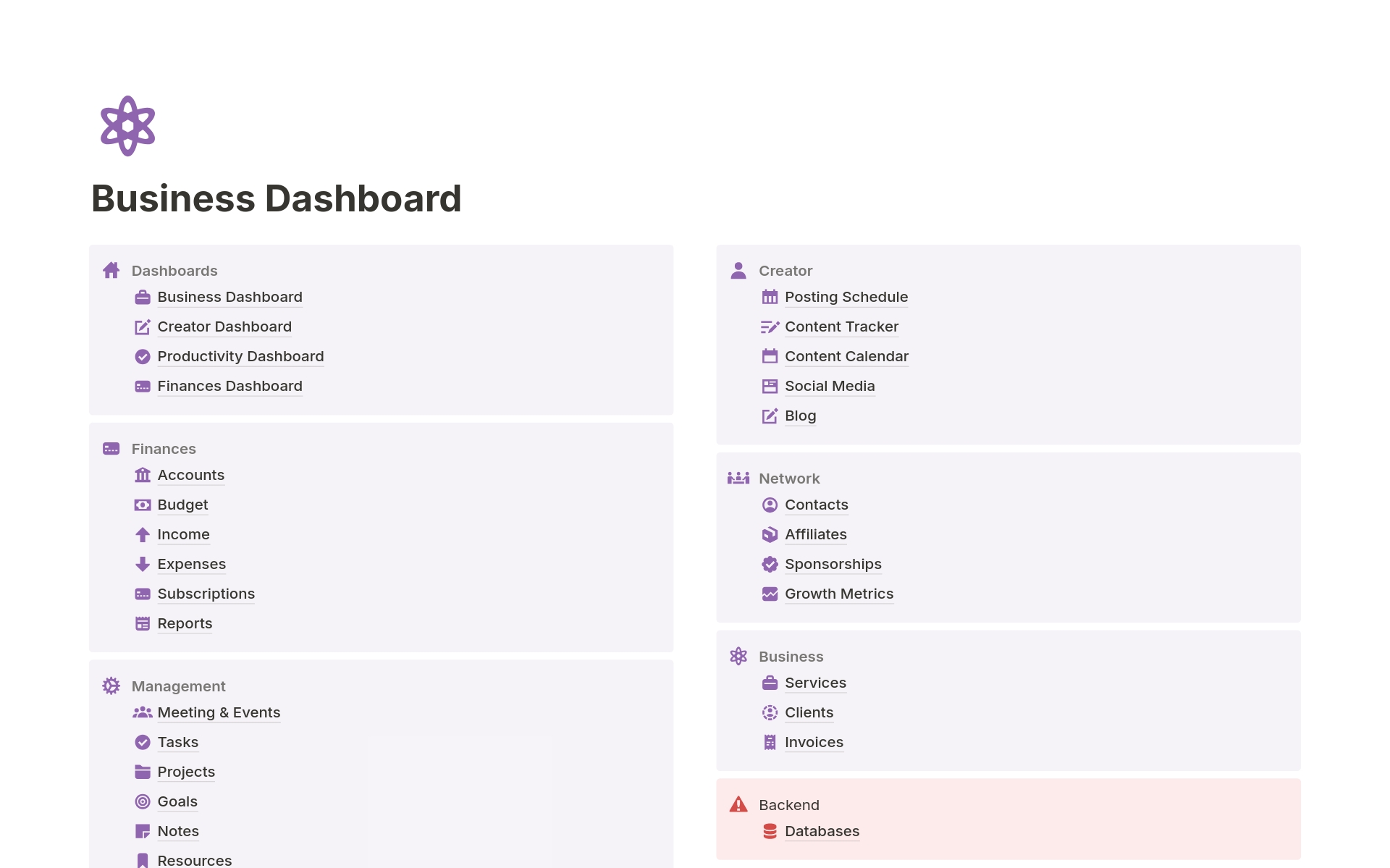The image size is (1390, 868).
Task: Click the briefcase icon next to Services
Action: pyautogui.click(x=770, y=683)
